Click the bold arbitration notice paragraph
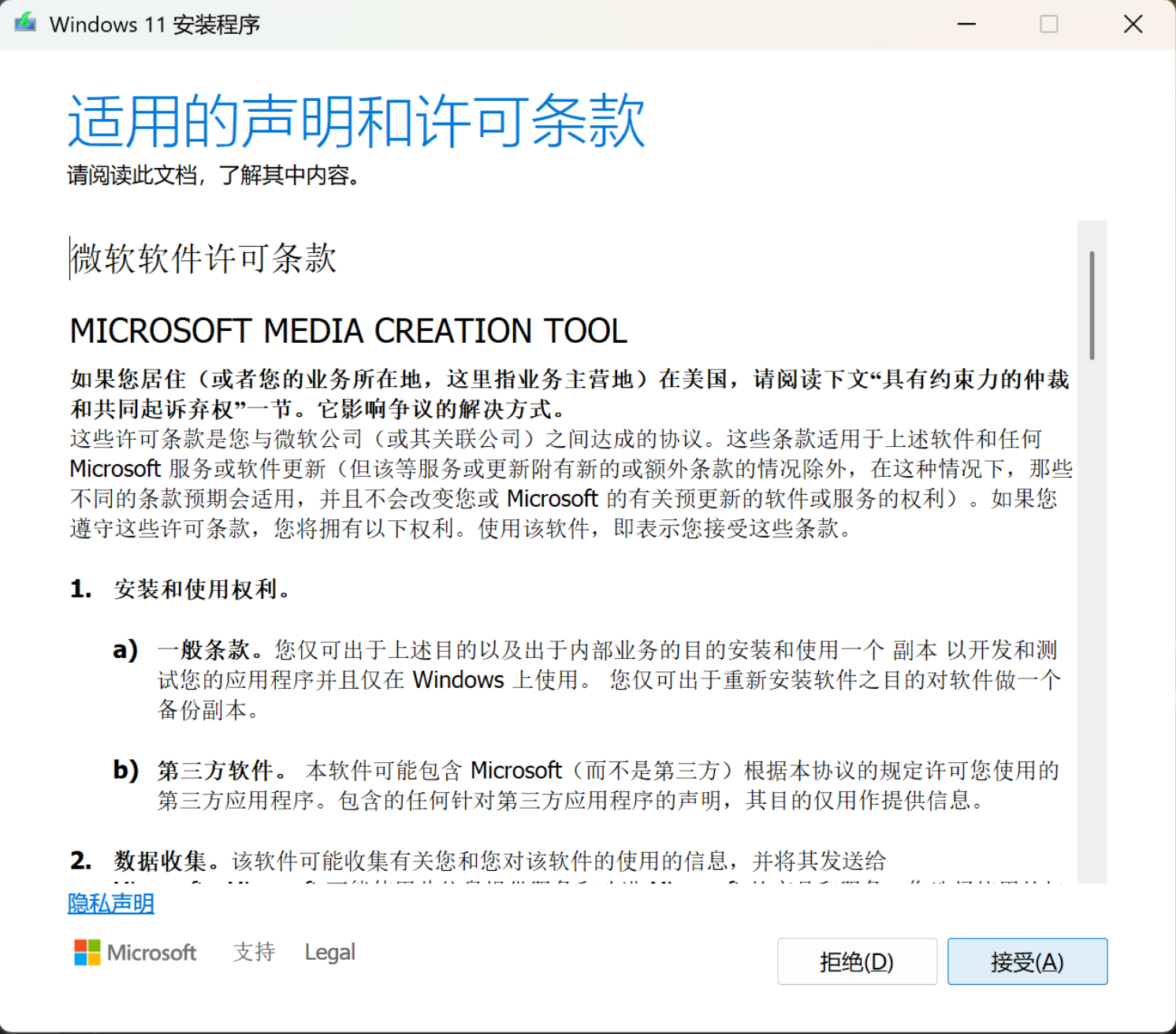 coord(570,394)
